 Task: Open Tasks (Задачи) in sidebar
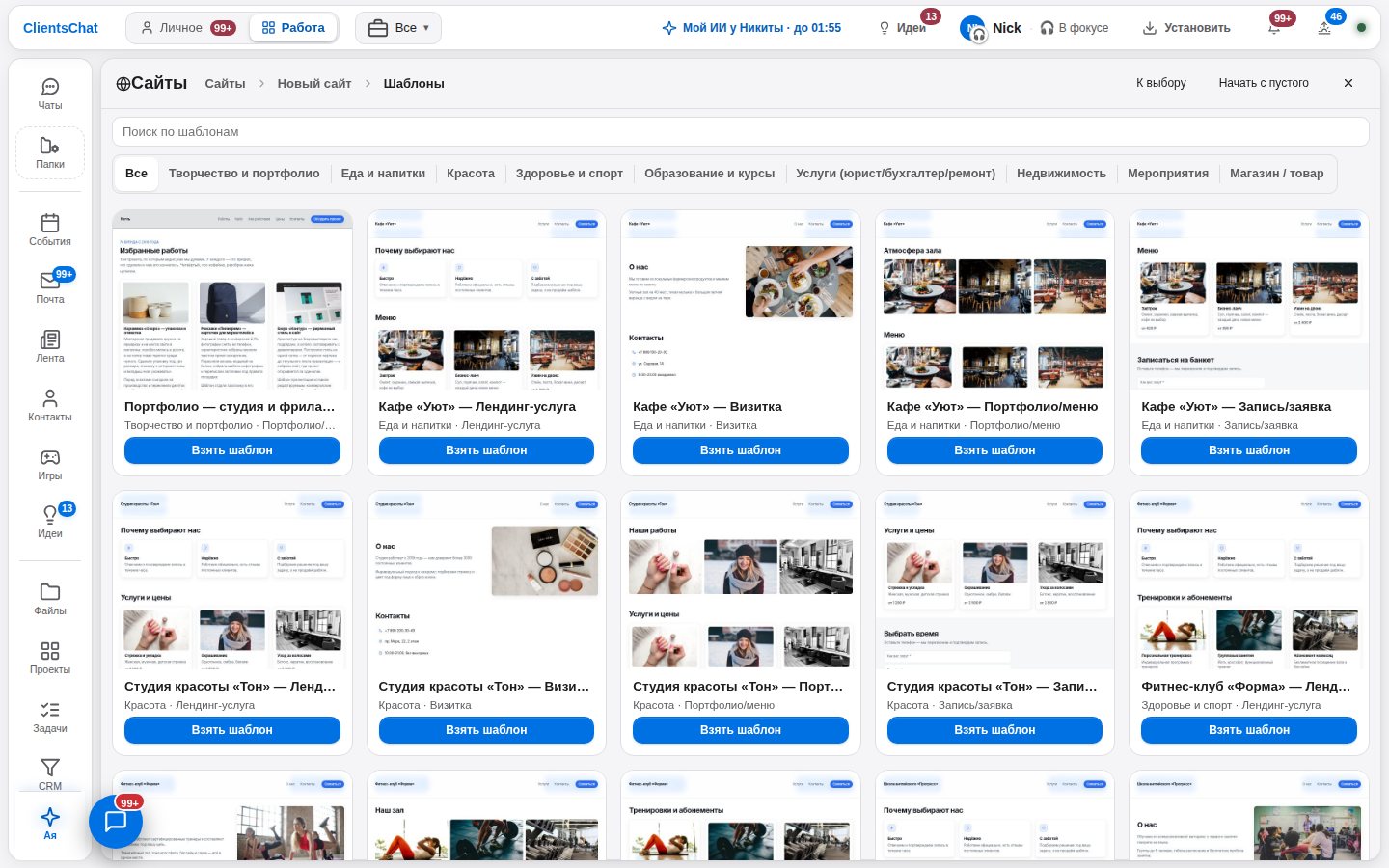click(50, 717)
